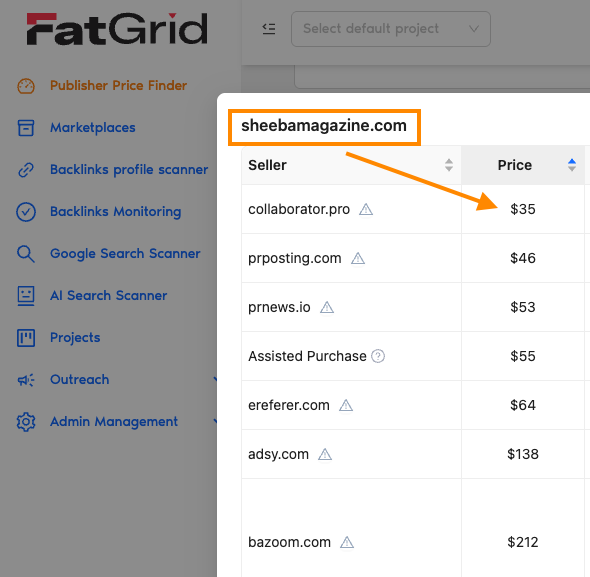Open Publisher Price Finder menu item
This screenshot has width=590, height=577.
point(118,85)
